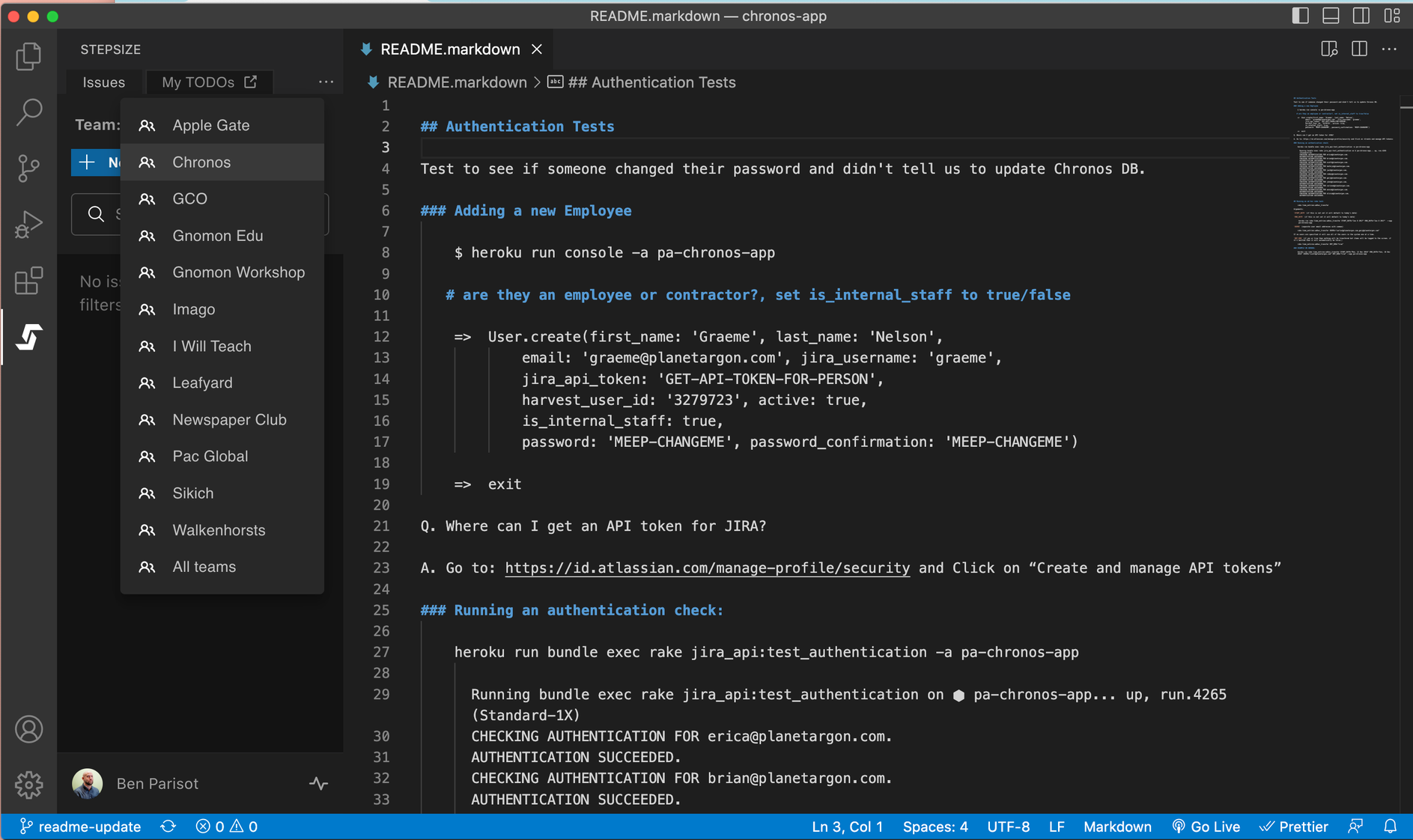1413x840 pixels.
Task: Select All teams option
Action: click(222, 567)
